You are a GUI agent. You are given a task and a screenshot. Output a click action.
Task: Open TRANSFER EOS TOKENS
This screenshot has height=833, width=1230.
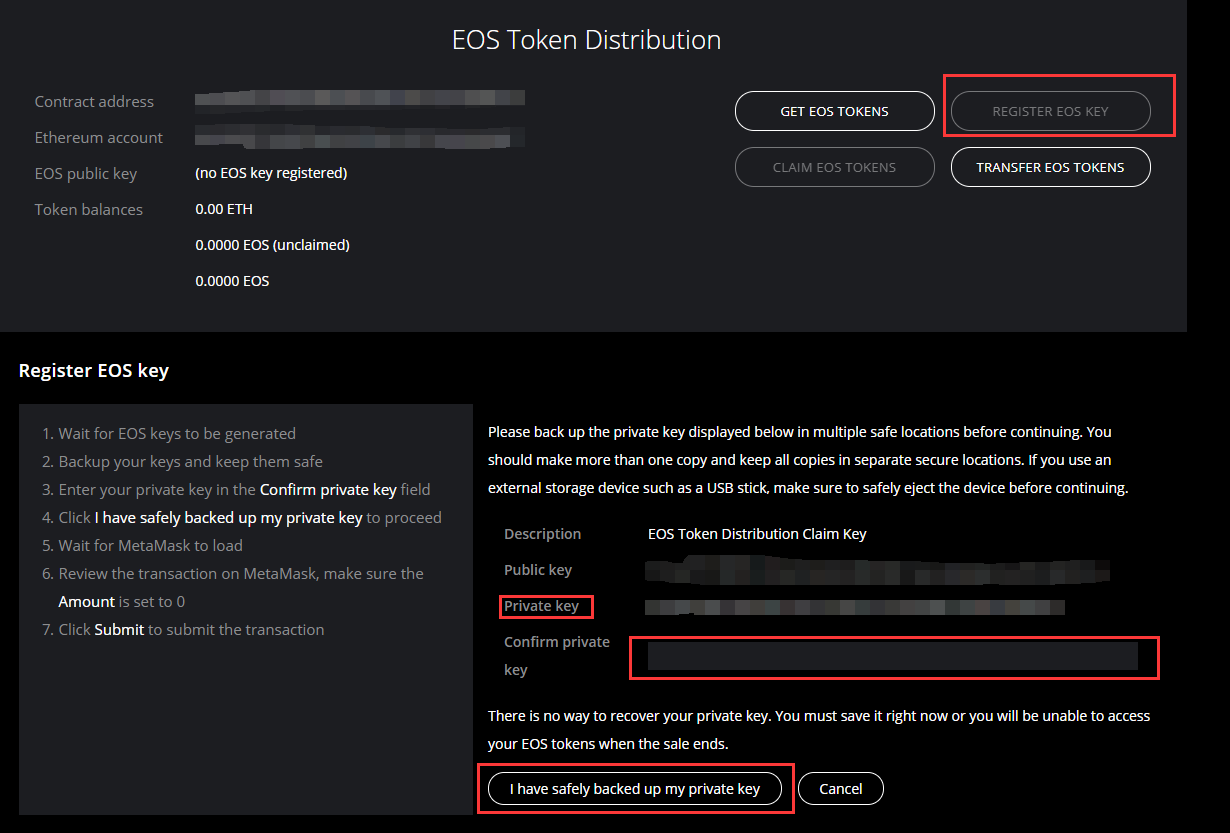point(1050,167)
